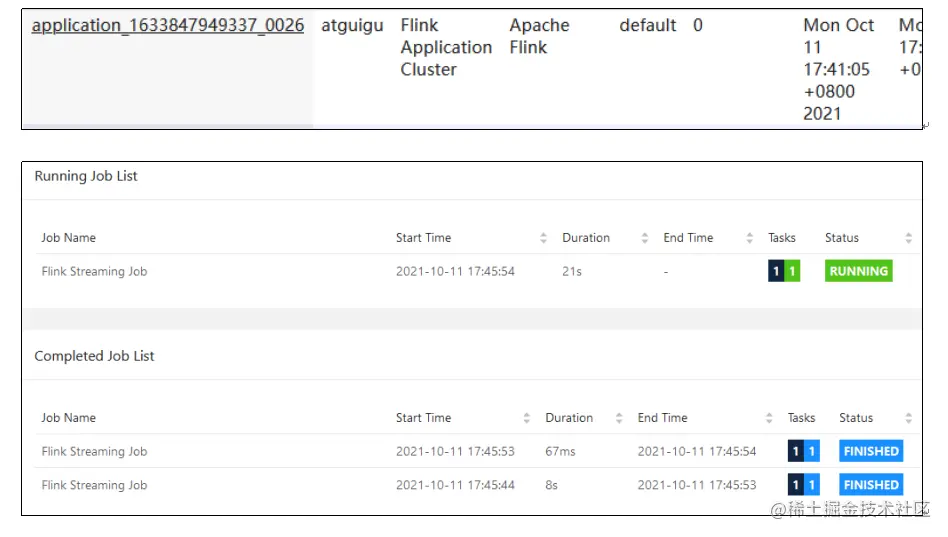The width and height of the screenshot is (948, 537).
Task: Sort completed jobs by Start Time arrows
Action: (x=527, y=418)
